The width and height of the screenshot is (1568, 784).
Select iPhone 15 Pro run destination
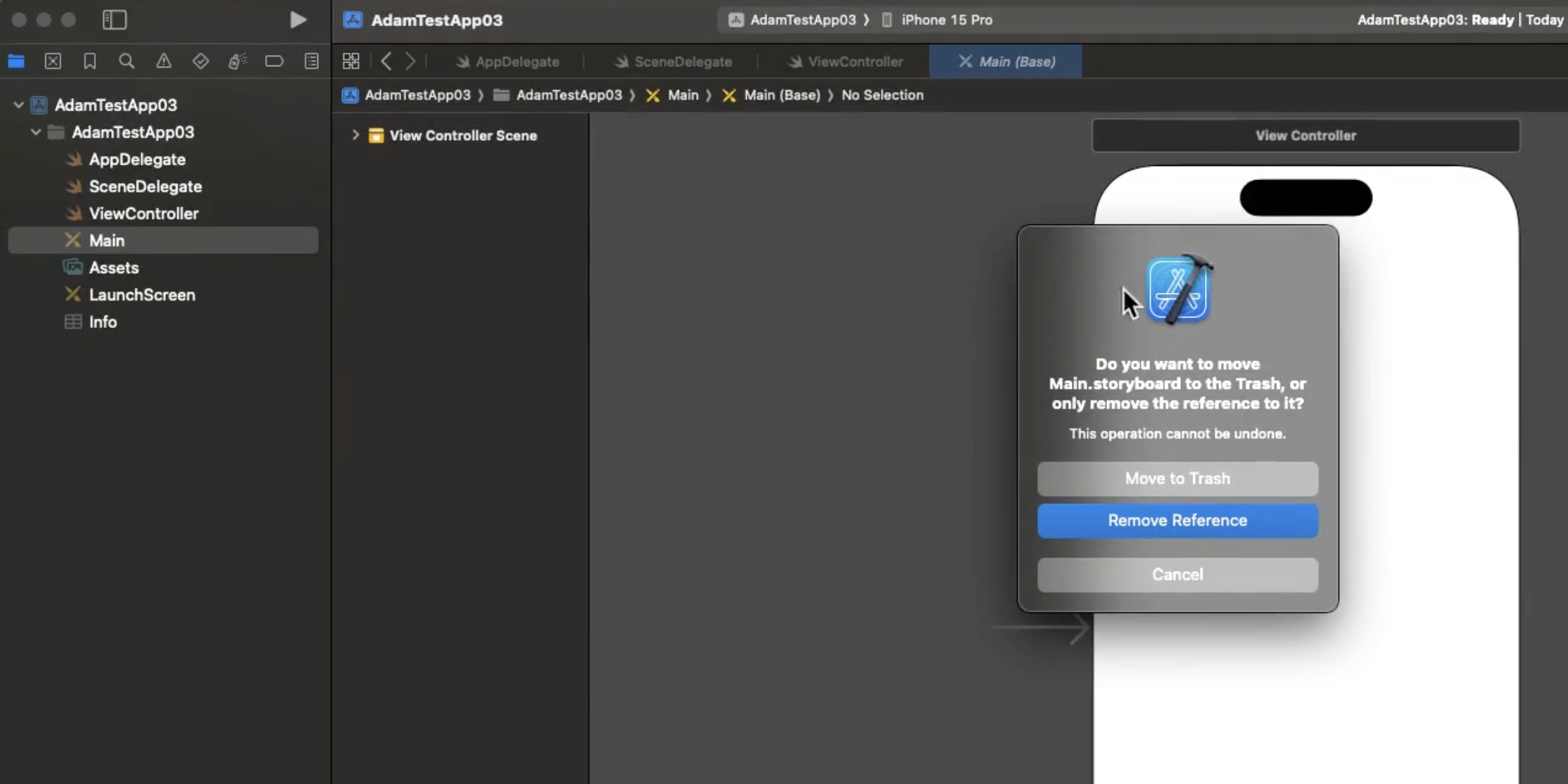tap(946, 20)
